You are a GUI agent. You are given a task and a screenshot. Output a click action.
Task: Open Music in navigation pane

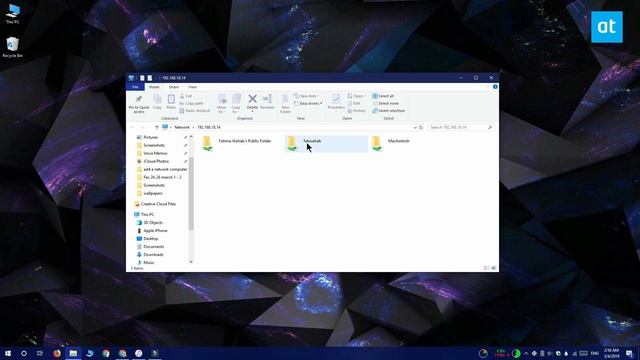[149, 262]
